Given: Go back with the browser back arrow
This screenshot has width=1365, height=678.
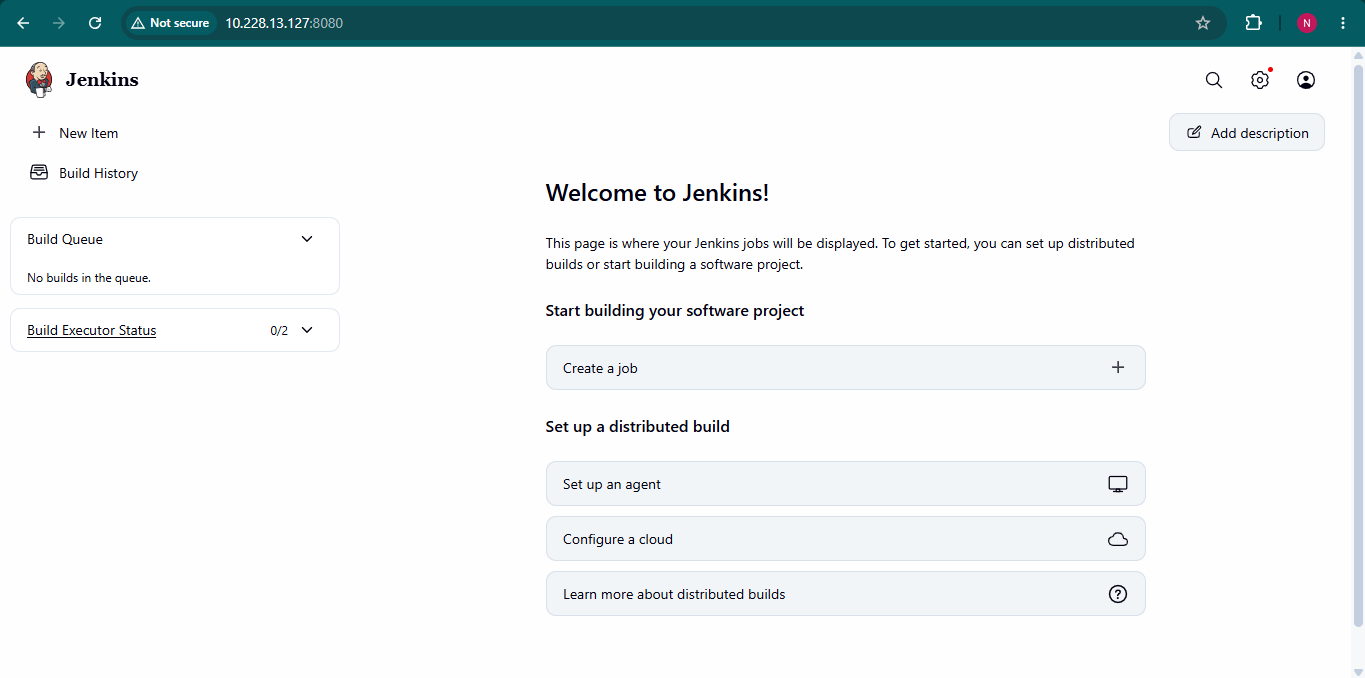Looking at the screenshot, I should point(23,23).
